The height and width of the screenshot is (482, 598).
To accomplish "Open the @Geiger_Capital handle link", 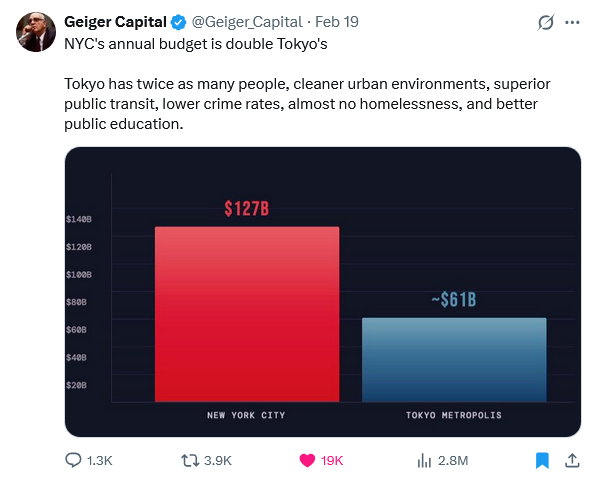I will click(x=247, y=22).
